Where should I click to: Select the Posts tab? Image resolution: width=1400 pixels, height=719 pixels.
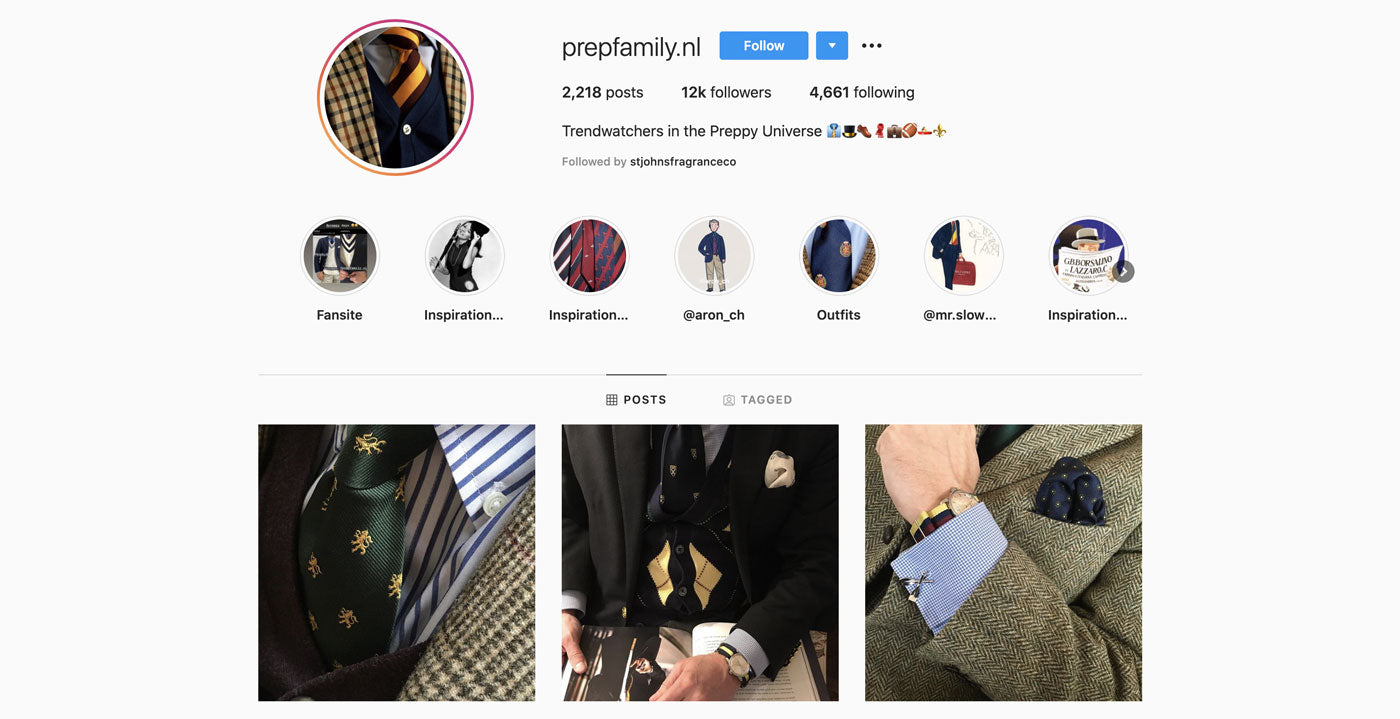[636, 400]
